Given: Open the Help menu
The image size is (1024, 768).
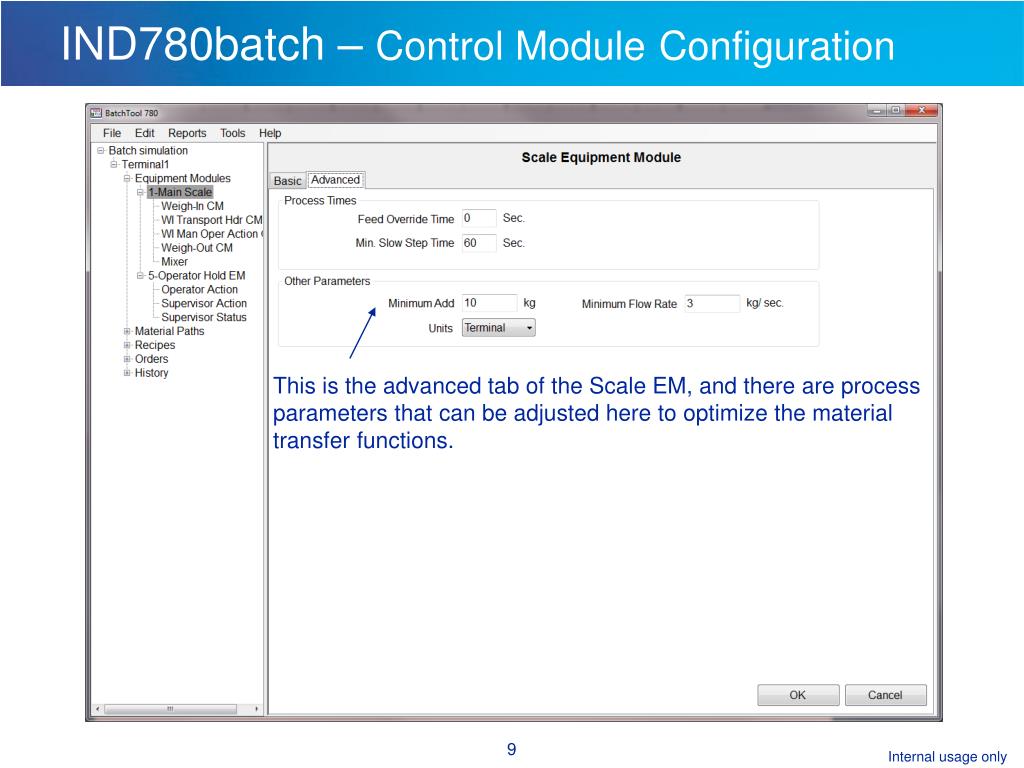Looking at the screenshot, I should (270, 133).
